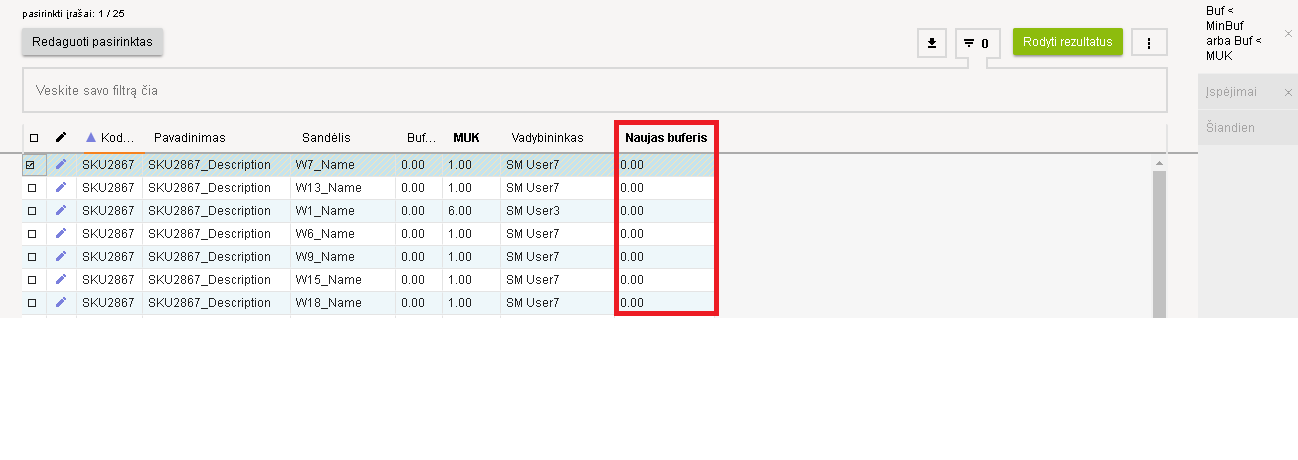Open the filter count button
Image resolution: width=1298 pixels, height=460 pixels.
976,43
